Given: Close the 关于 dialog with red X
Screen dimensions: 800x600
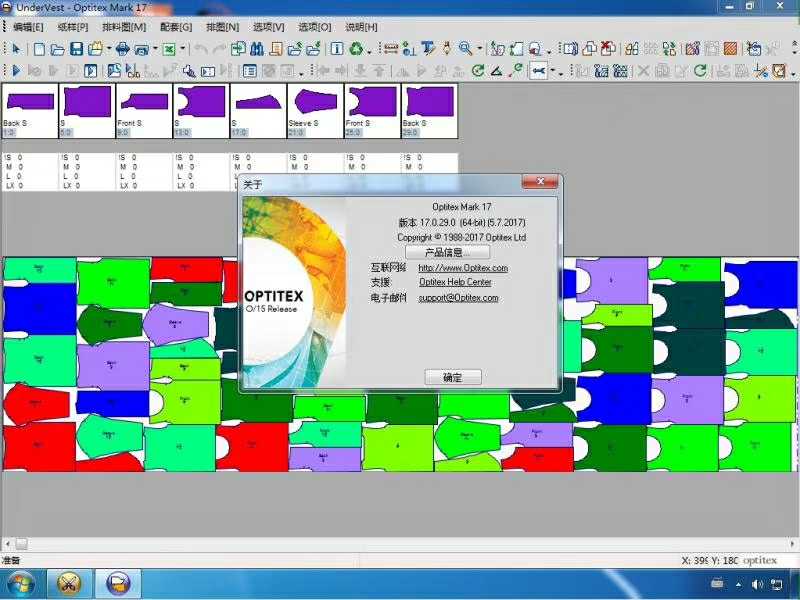Looking at the screenshot, I should [x=540, y=182].
